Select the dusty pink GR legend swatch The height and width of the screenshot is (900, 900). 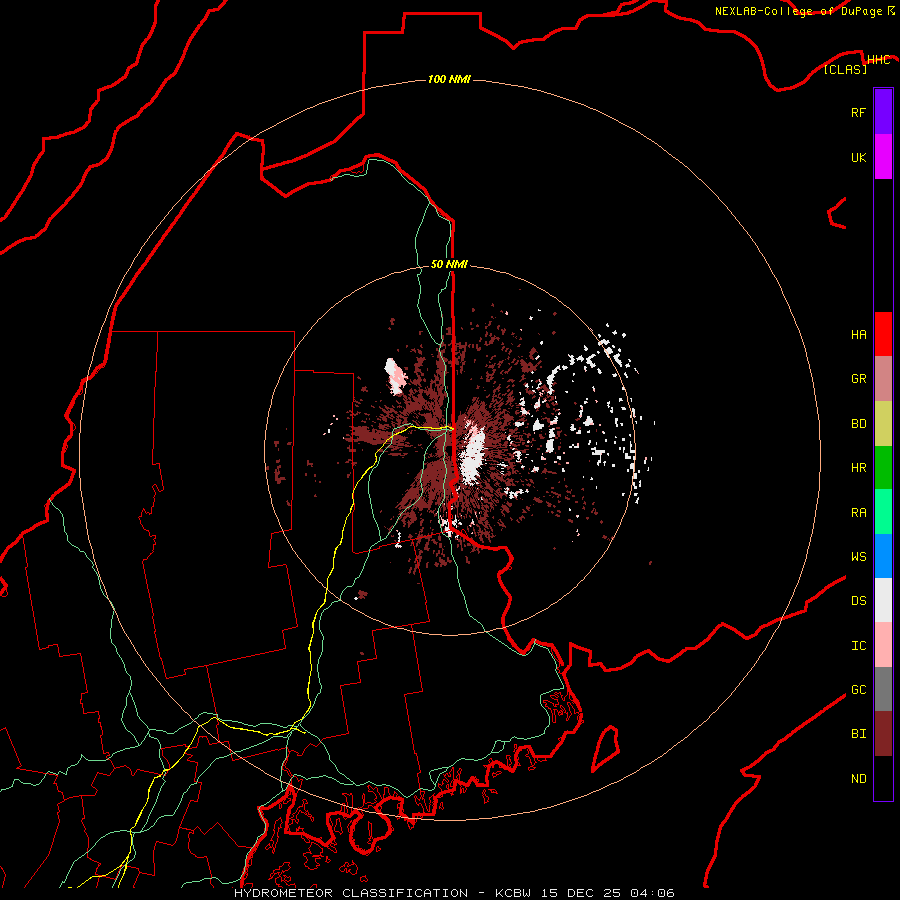pos(883,379)
